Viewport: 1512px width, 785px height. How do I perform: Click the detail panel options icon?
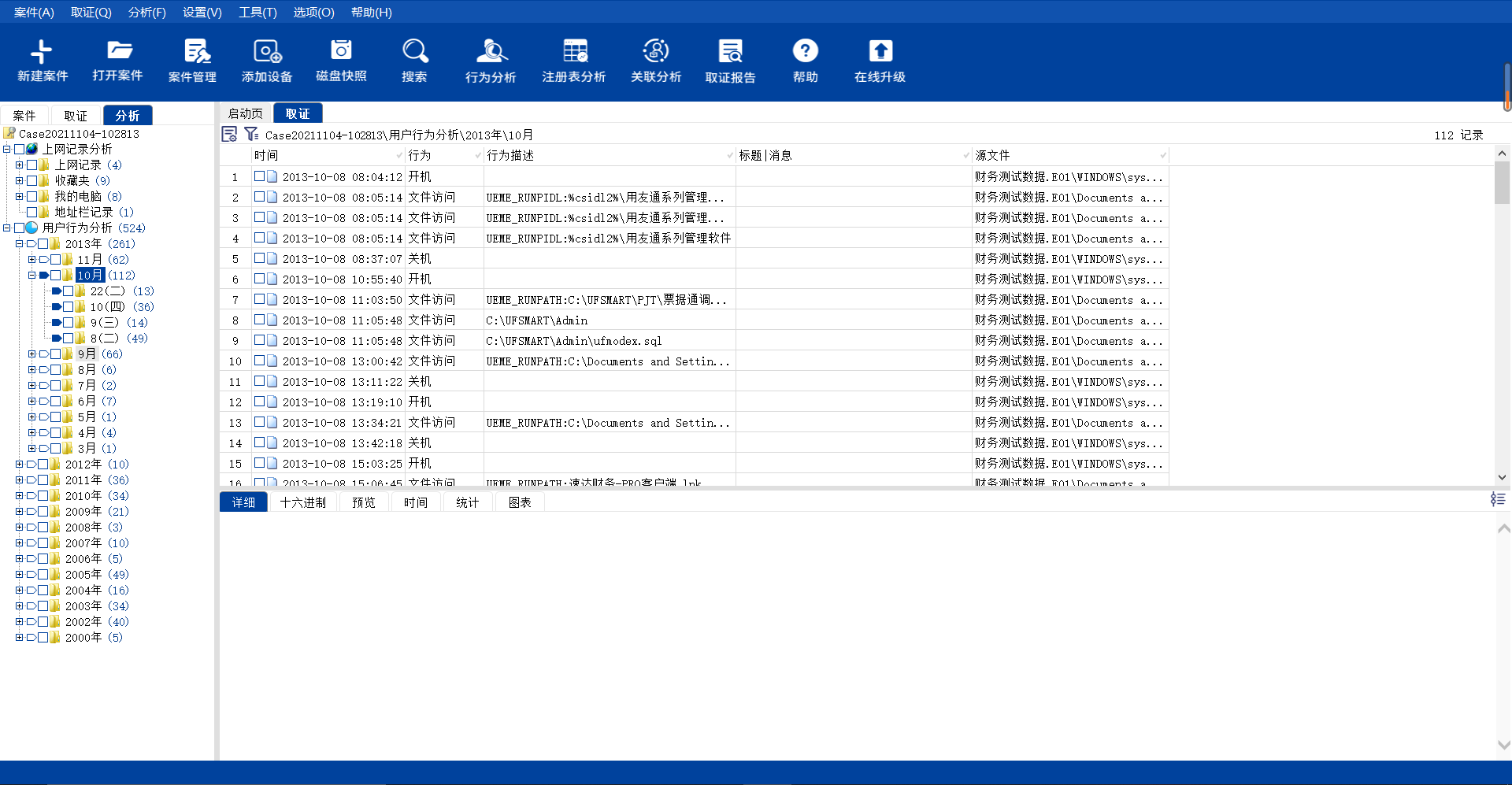point(1498,499)
